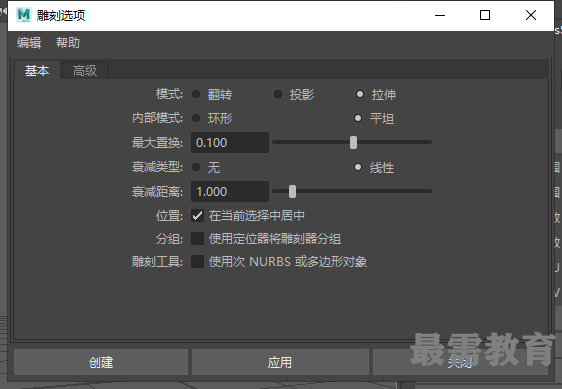The width and height of the screenshot is (562, 389).
Task: Click the 衰减距离 value field
Action: click(x=230, y=191)
